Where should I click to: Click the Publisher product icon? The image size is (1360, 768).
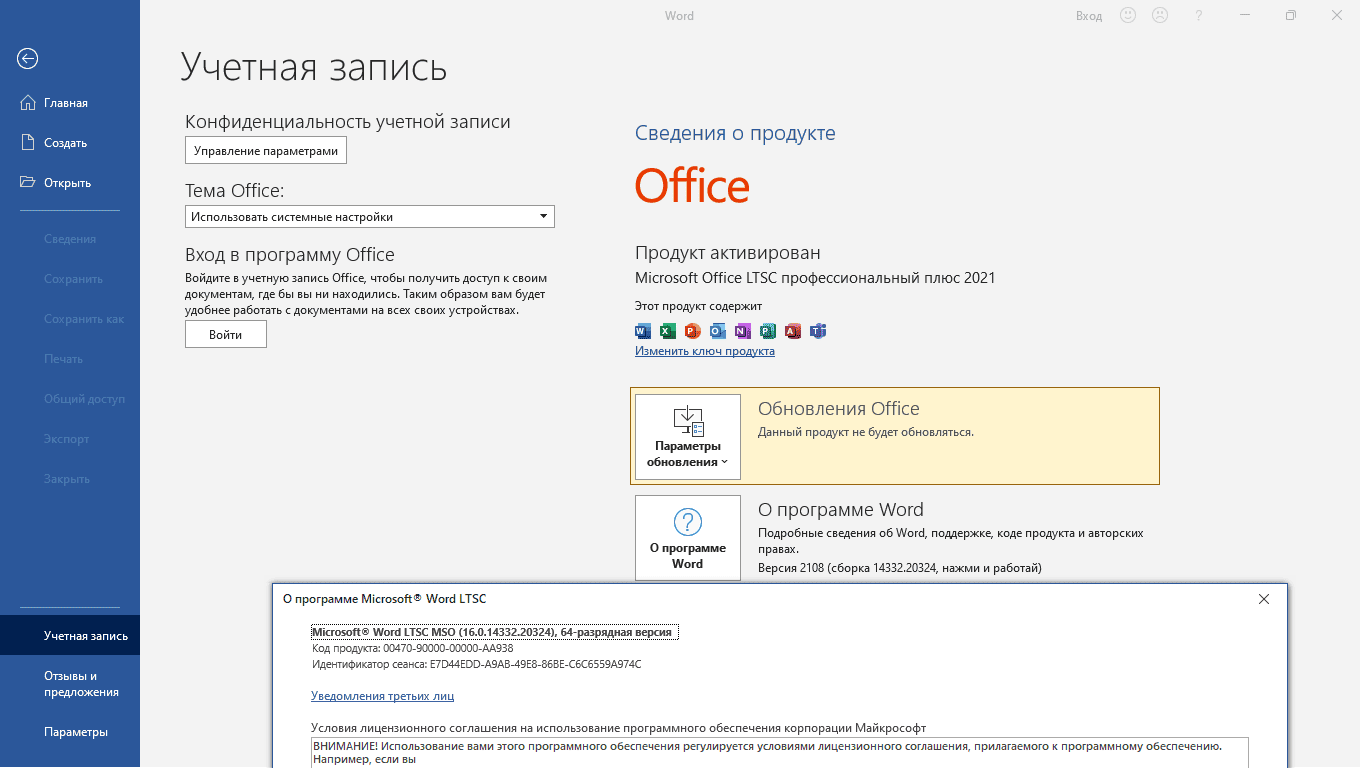click(768, 331)
